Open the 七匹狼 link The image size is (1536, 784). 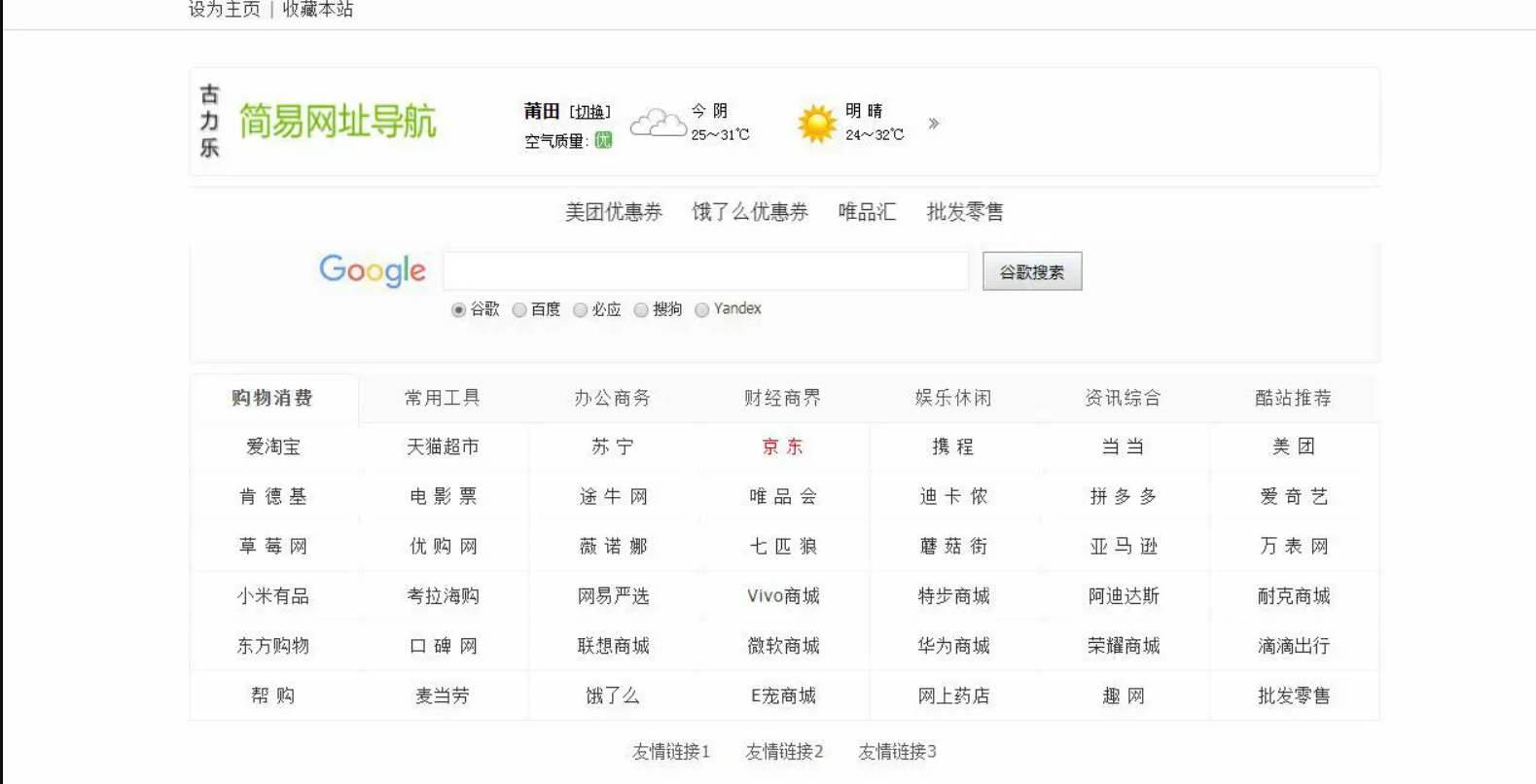click(x=783, y=546)
